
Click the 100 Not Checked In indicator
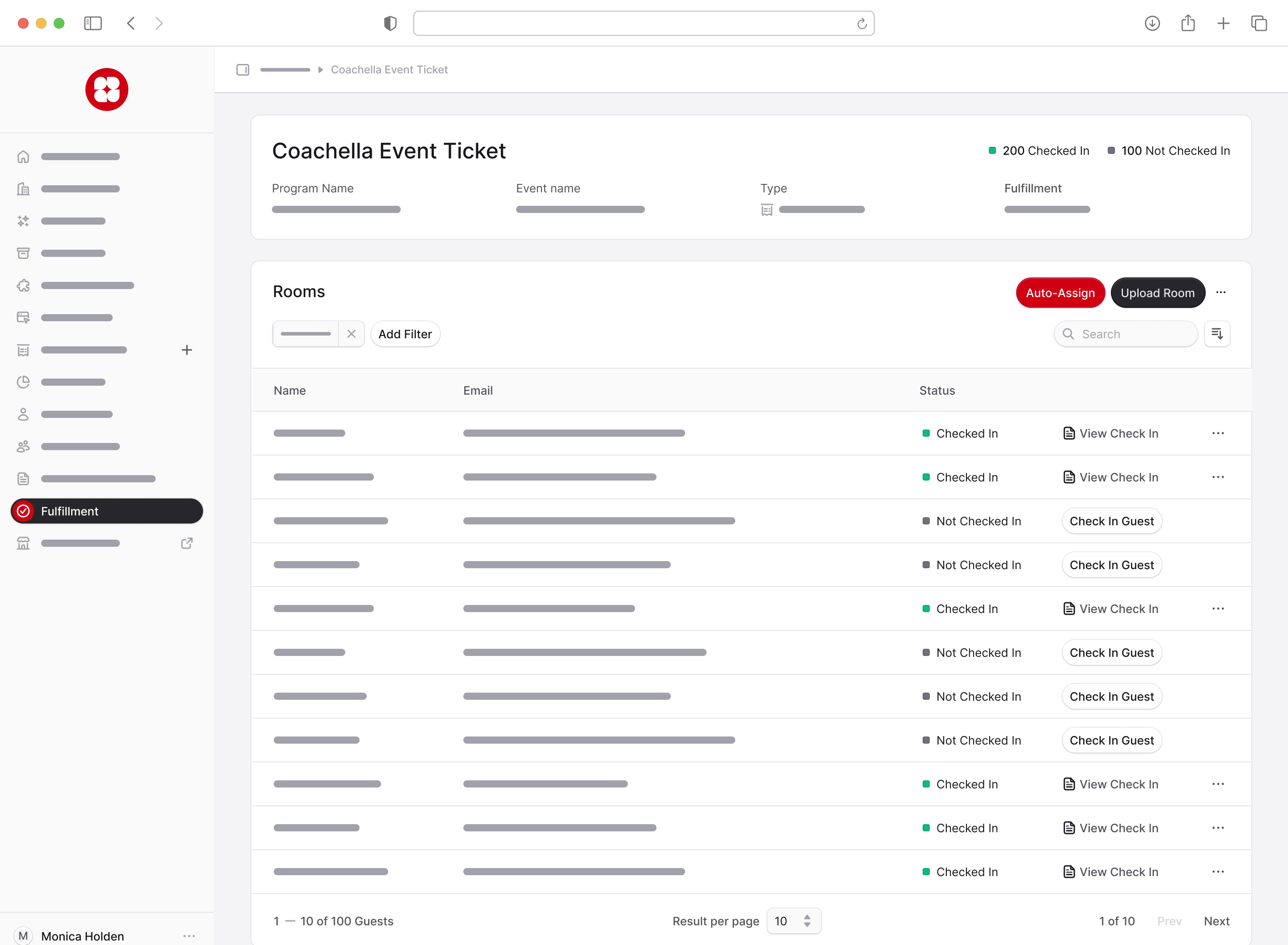click(1169, 150)
